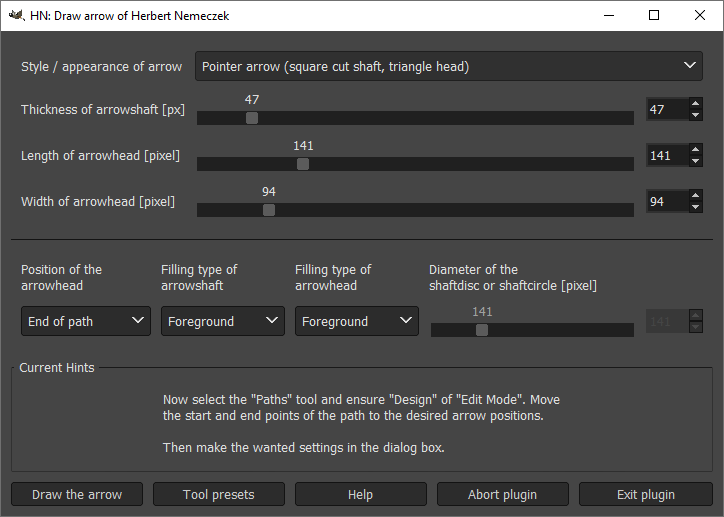Click the 'Current Hints' group title

click(57, 367)
